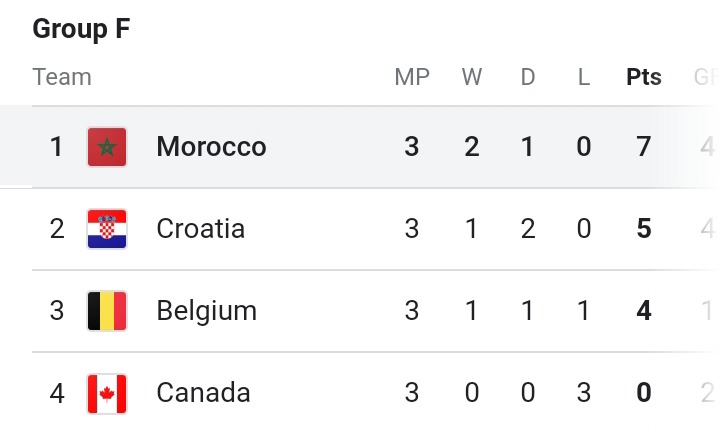This screenshot has height=443, width=720.
Task: Click Morocco's 7 points value
Action: point(644,147)
